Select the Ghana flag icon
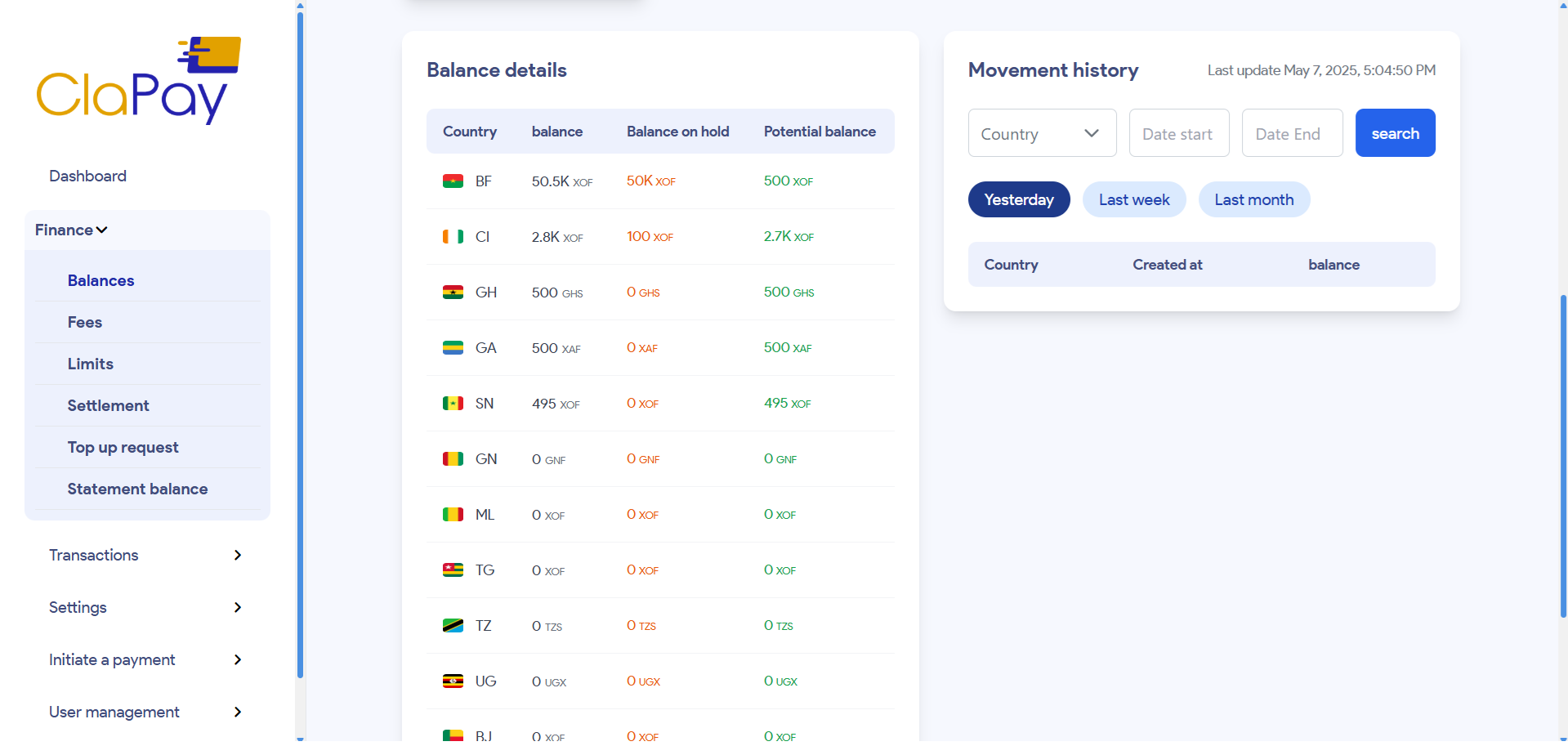The image size is (1568, 746). [x=453, y=292]
